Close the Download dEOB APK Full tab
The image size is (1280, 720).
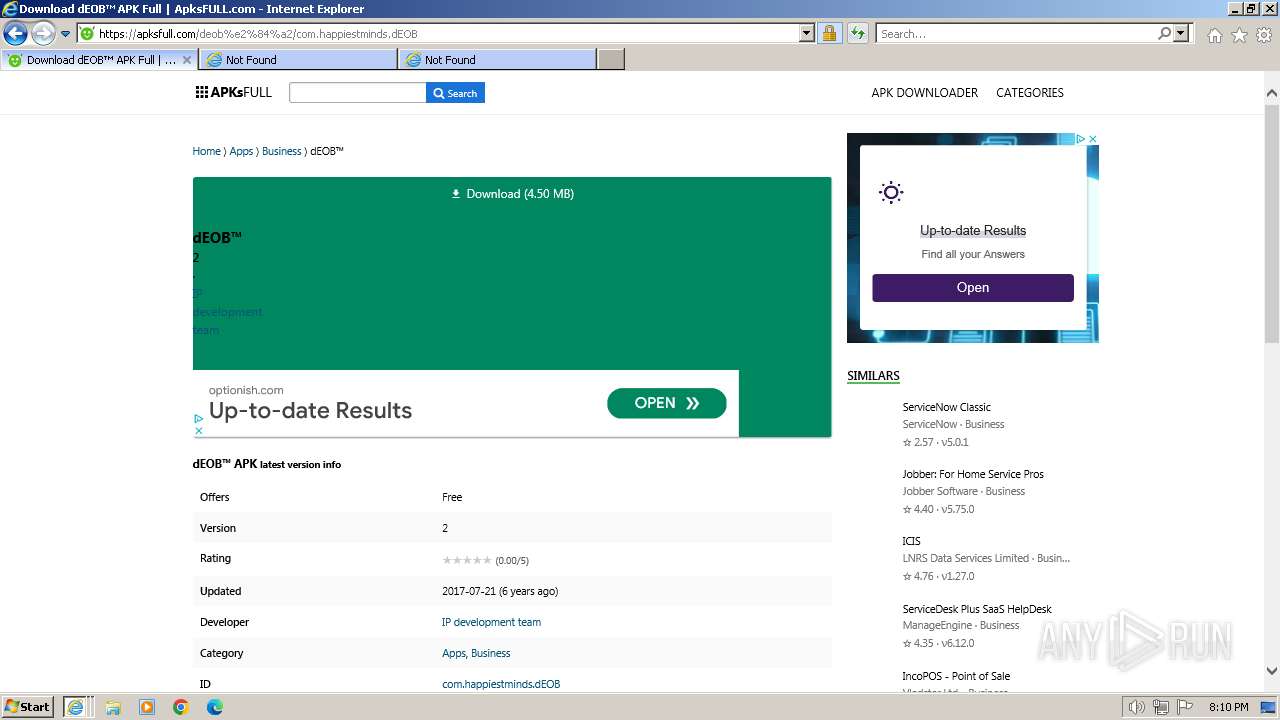click(186, 60)
